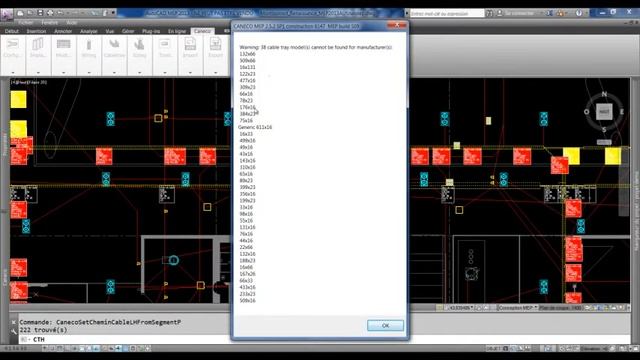The height and width of the screenshot is (360, 640).
Task: Click the quick access undo arrow icon
Action: (x=60, y=13)
